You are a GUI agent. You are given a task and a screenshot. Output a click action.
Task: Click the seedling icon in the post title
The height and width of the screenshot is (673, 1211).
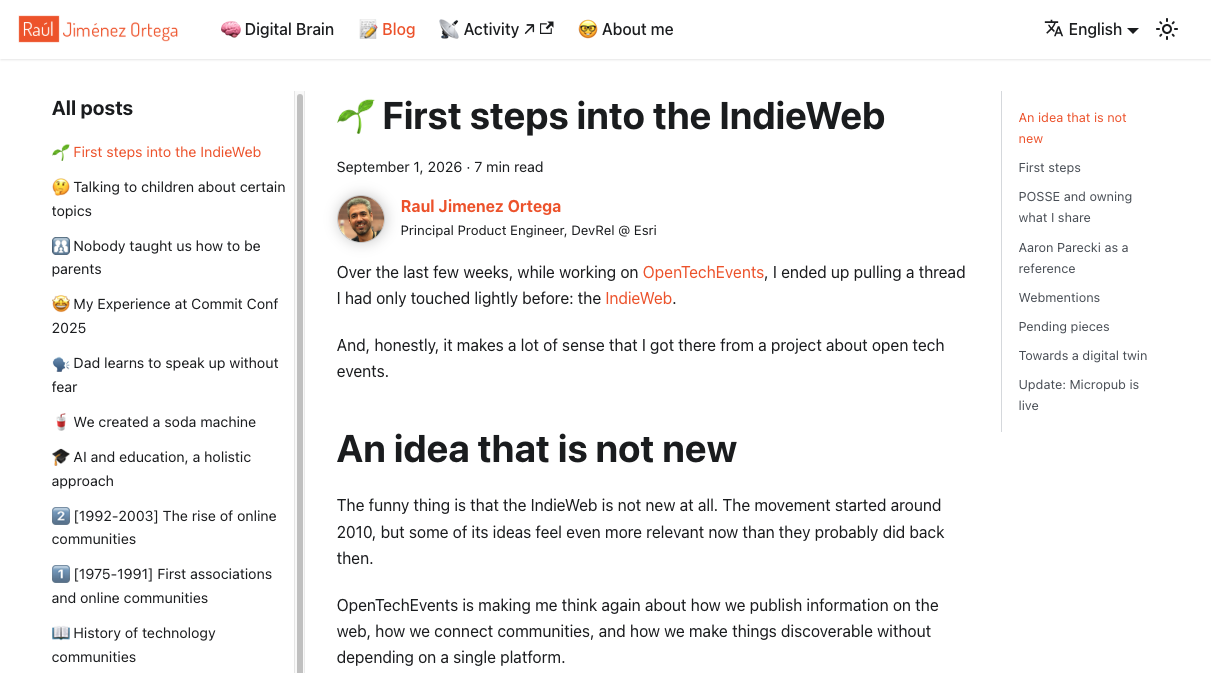pyautogui.click(x=355, y=116)
